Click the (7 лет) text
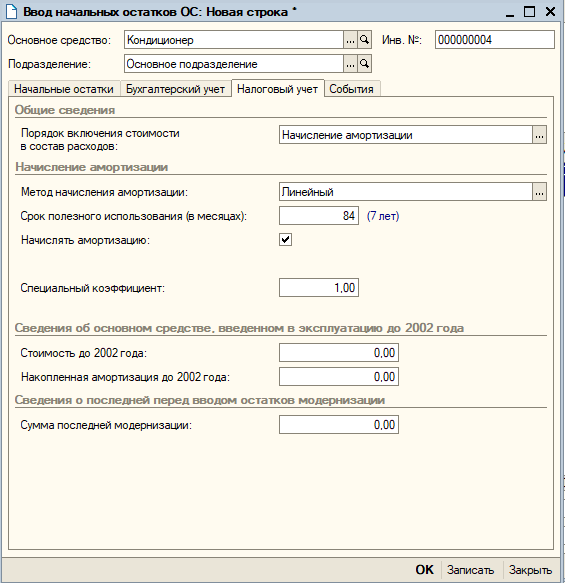This screenshot has width=565, height=583. coord(383,216)
